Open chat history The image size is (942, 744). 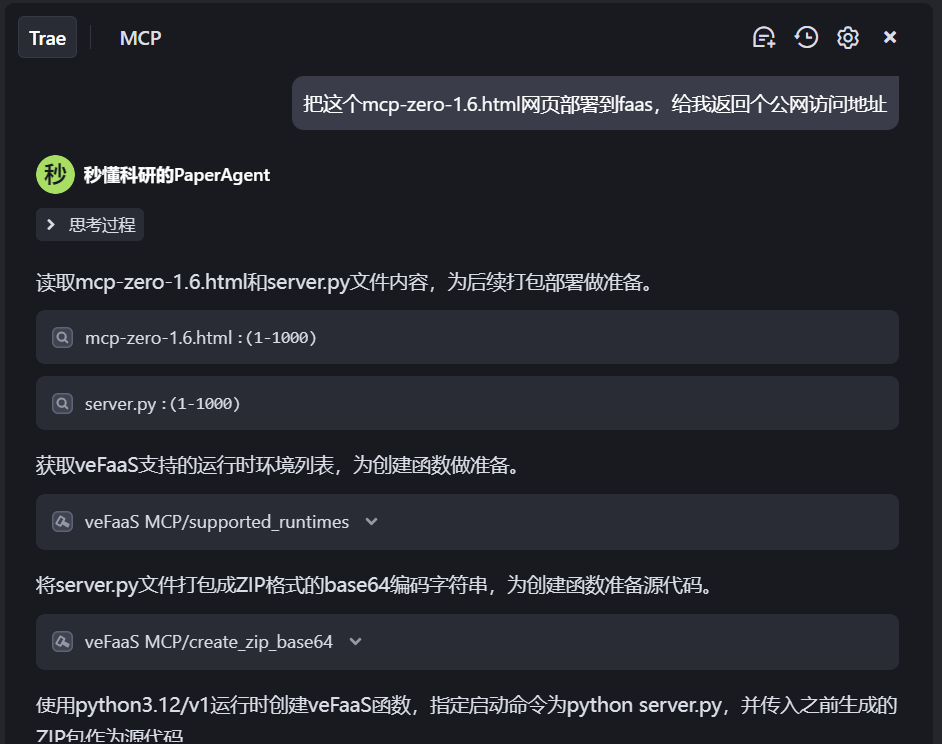pos(806,37)
